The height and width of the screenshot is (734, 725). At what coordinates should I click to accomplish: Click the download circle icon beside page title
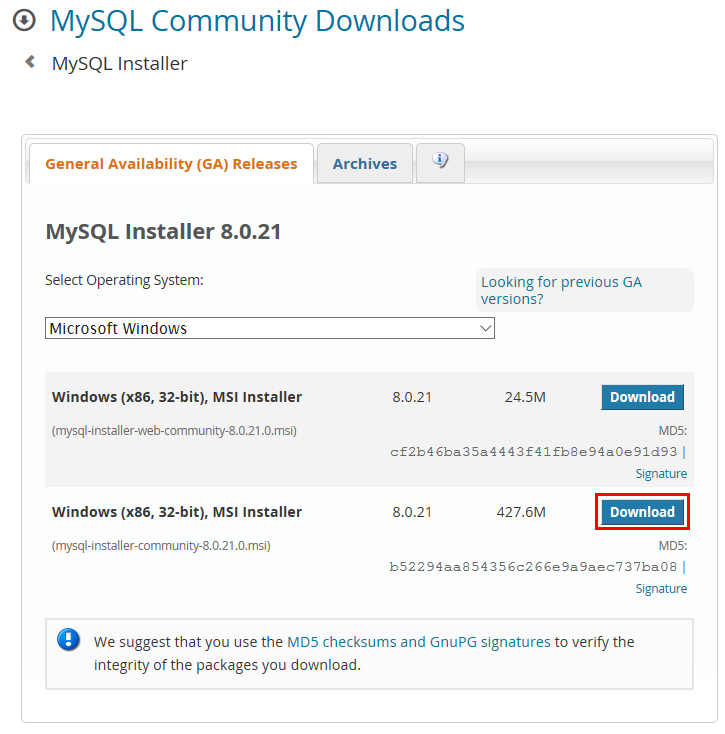(x=24, y=21)
